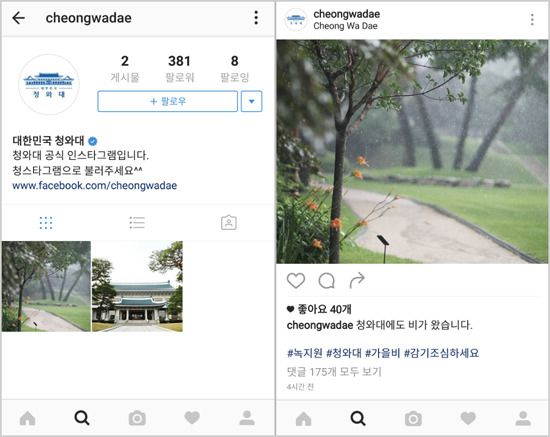The width and height of the screenshot is (550, 437).
Task: Open comments via speech bubble icon
Action: [x=327, y=281]
